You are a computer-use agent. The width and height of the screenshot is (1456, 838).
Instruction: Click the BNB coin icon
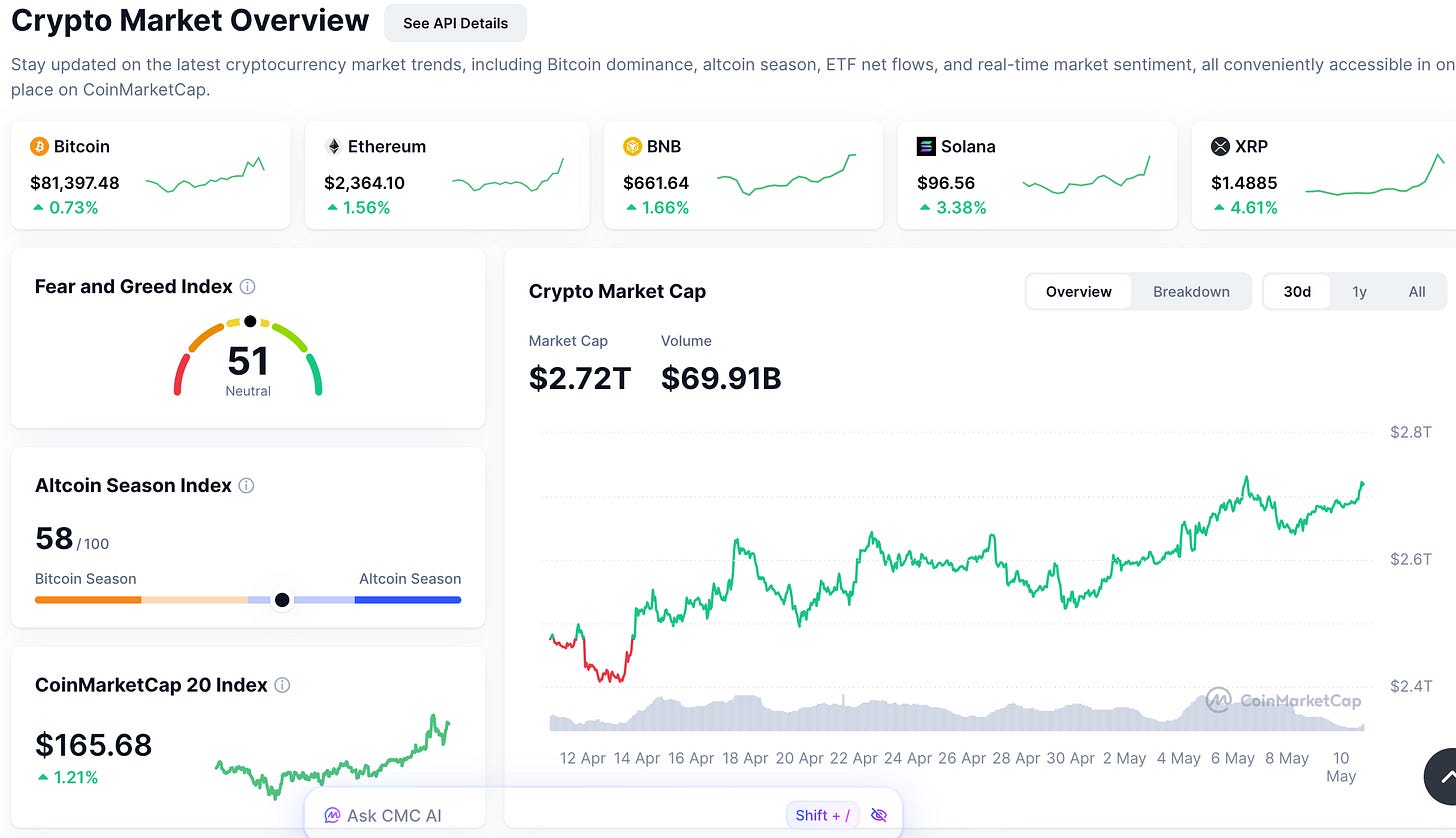tap(632, 147)
